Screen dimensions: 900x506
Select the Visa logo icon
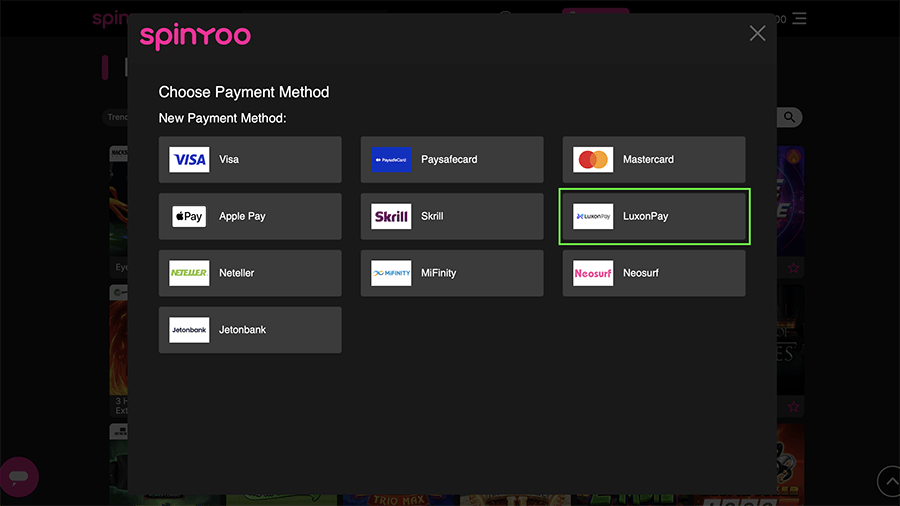[189, 159]
